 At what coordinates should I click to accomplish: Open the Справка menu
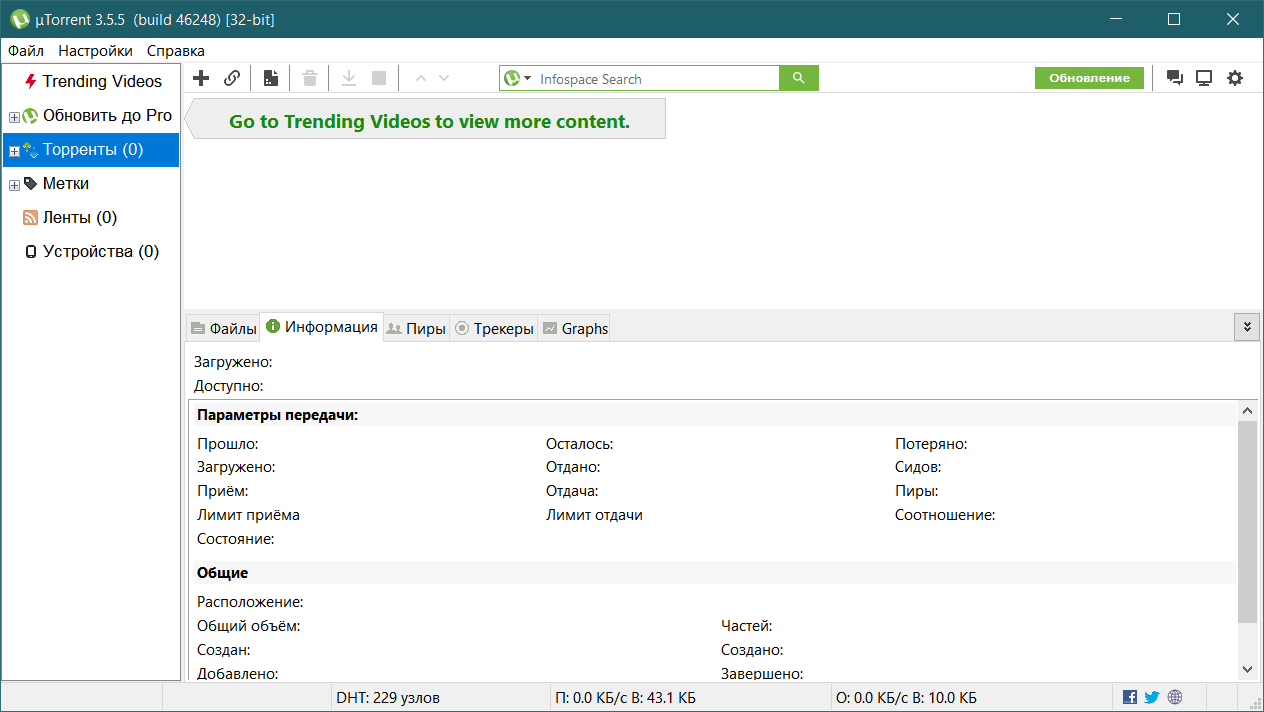[176, 50]
